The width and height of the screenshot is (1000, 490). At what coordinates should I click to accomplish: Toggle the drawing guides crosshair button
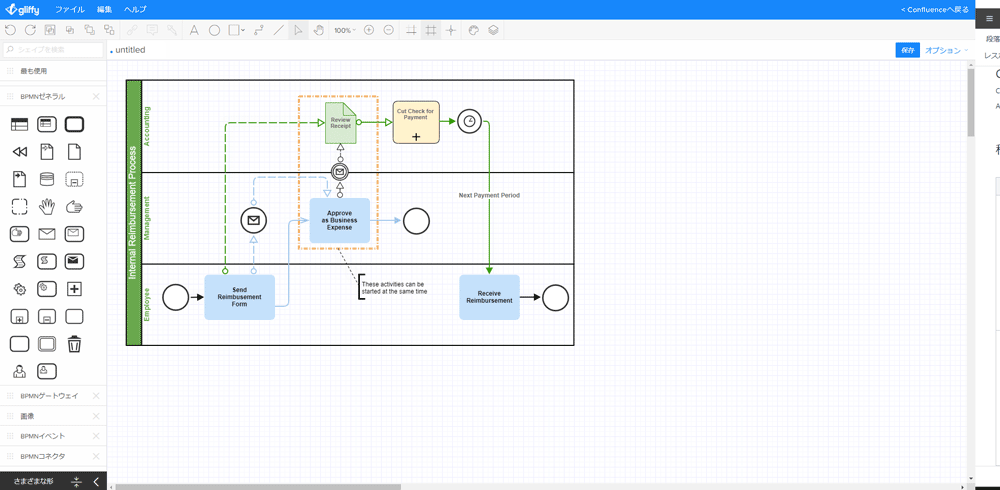(x=451, y=30)
